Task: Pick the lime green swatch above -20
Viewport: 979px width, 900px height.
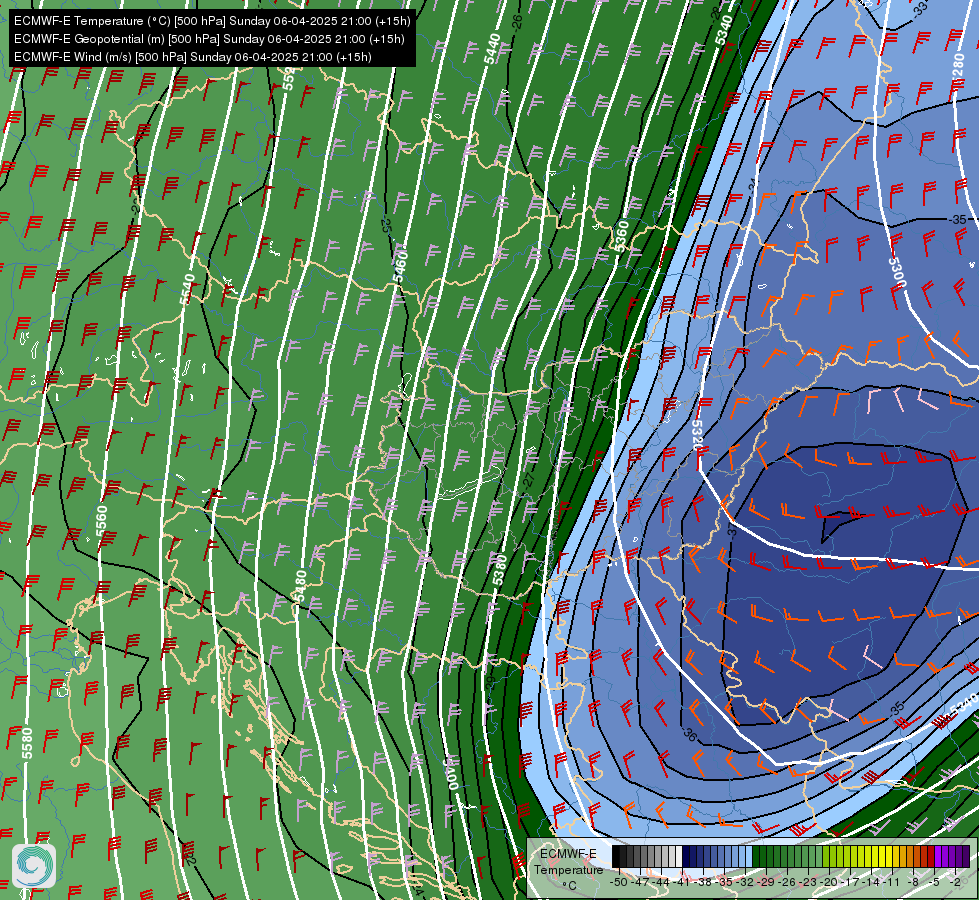Action: click(833, 856)
